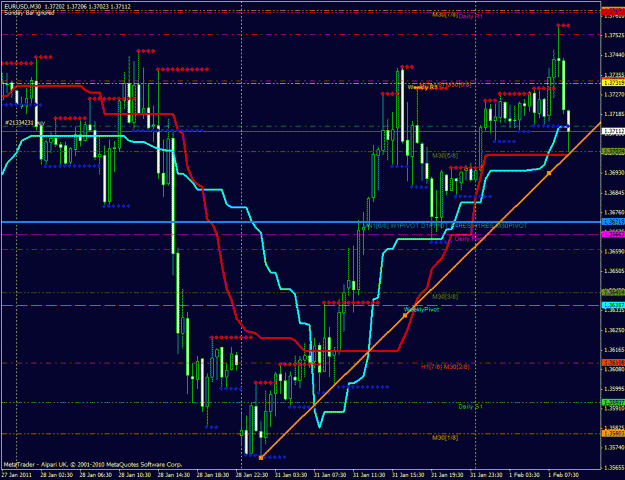625x480 pixels.
Task: Click the 1 Feb 03:30 time label
Action: [524, 476]
